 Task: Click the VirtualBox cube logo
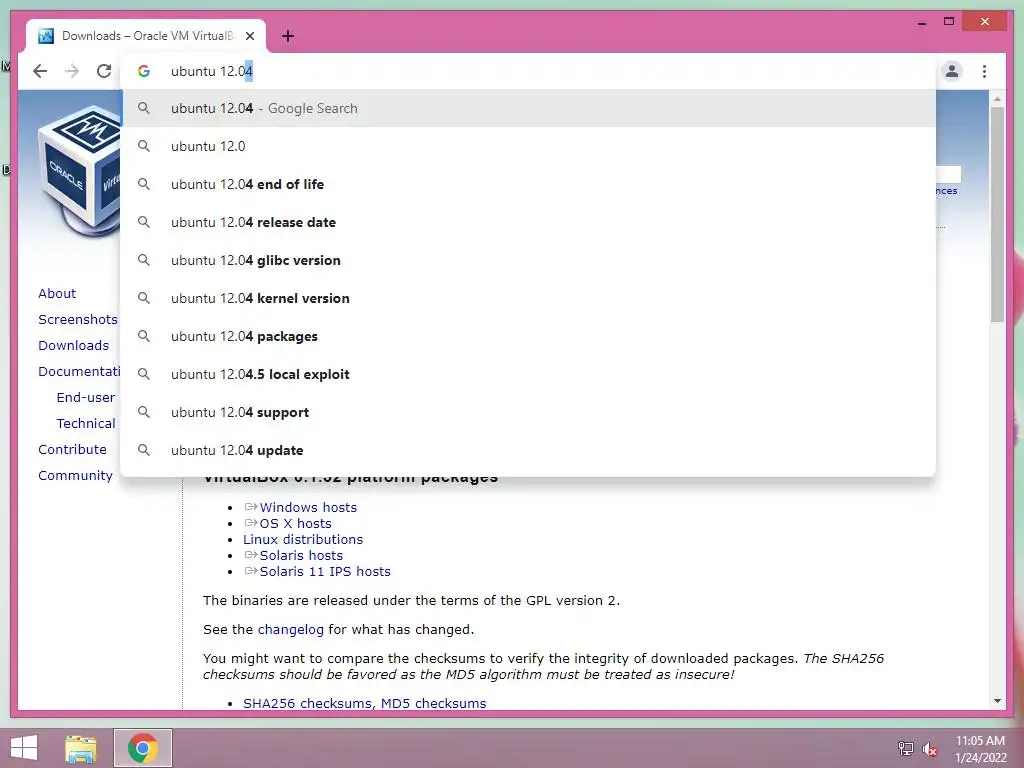pyautogui.click(x=79, y=173)
